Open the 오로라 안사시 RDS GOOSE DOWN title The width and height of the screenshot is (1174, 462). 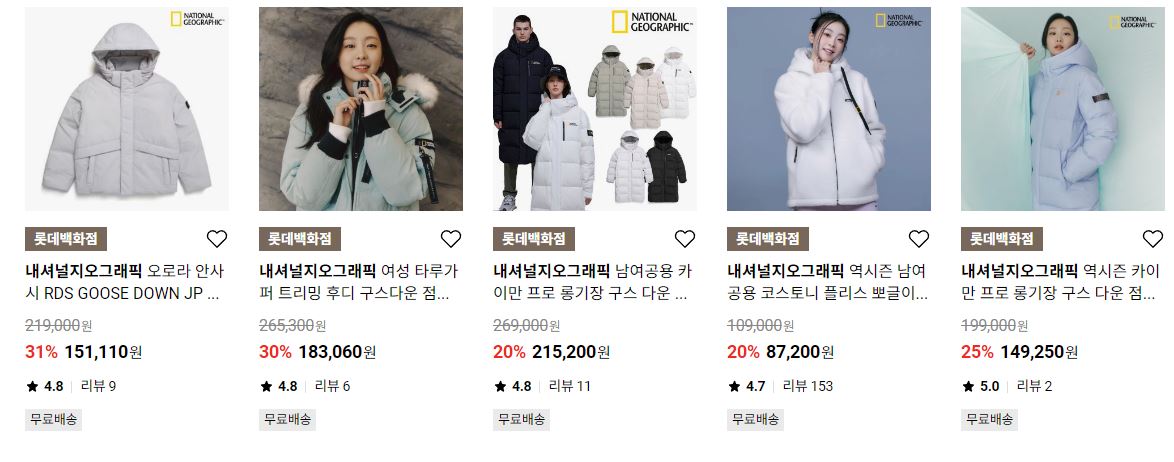pos(125,282)
